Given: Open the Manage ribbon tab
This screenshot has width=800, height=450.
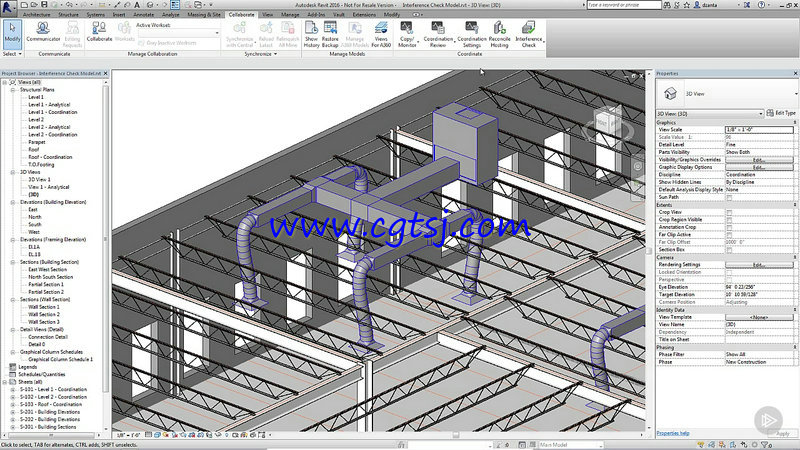Looking at the screenshot, I should pos(290,15).
